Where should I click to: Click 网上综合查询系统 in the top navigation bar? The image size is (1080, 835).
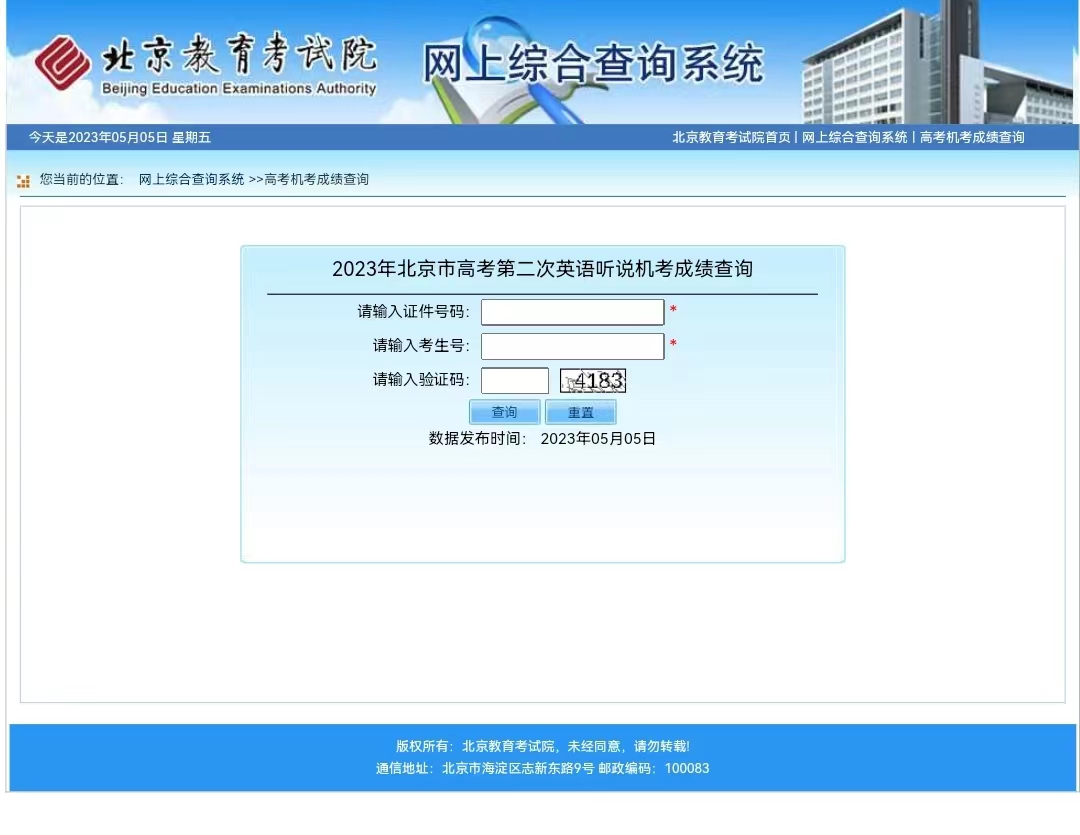point(853,137)
